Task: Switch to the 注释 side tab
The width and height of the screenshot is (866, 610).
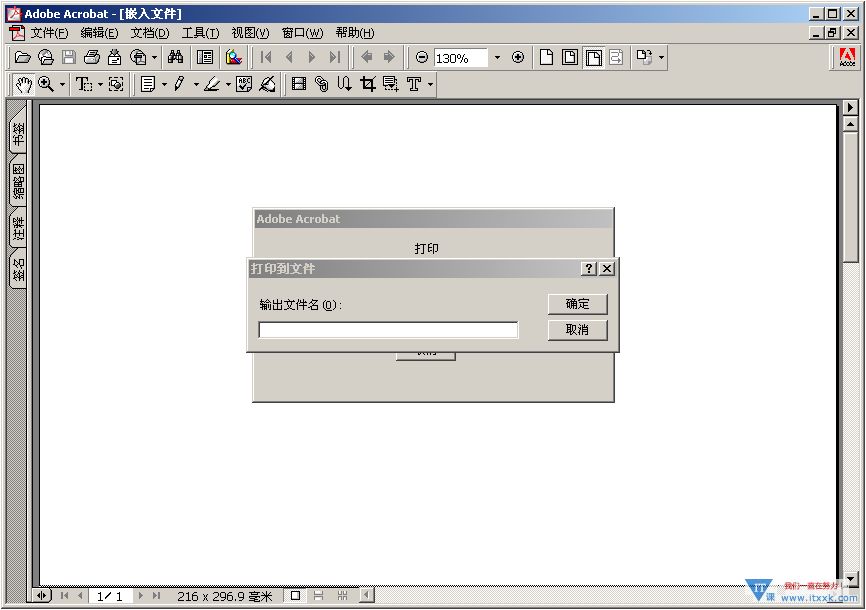Action: 18,228
